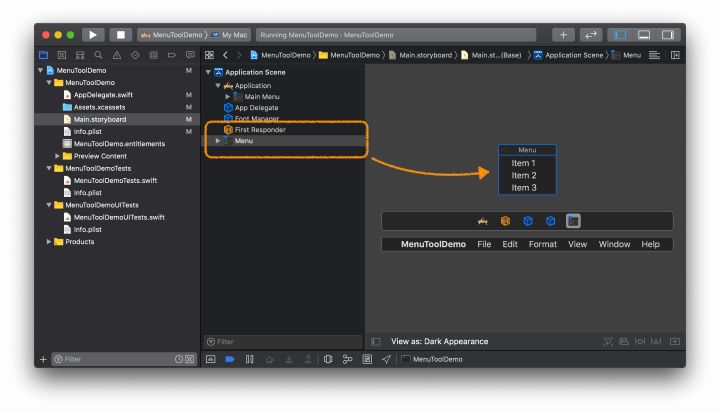This screenshot has height=413, width=720.
Task: Select Assets.xcassets in navigator
Action: 99,107
